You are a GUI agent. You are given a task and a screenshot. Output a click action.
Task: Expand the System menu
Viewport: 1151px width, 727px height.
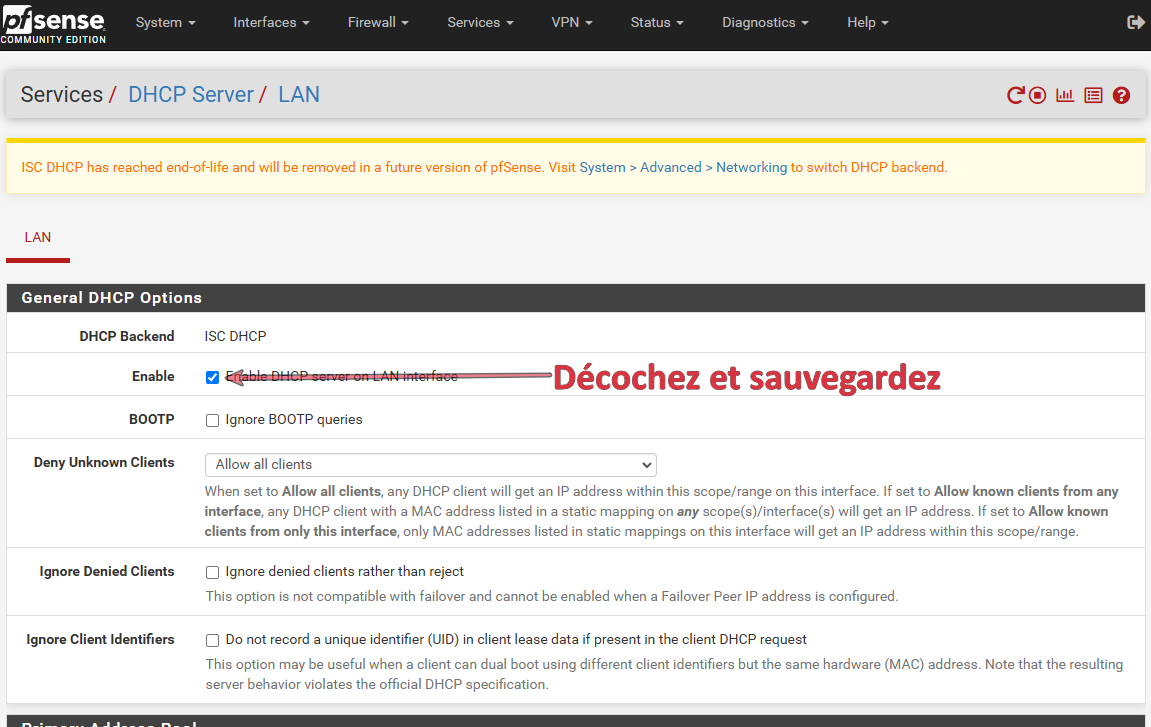point(165,22)
